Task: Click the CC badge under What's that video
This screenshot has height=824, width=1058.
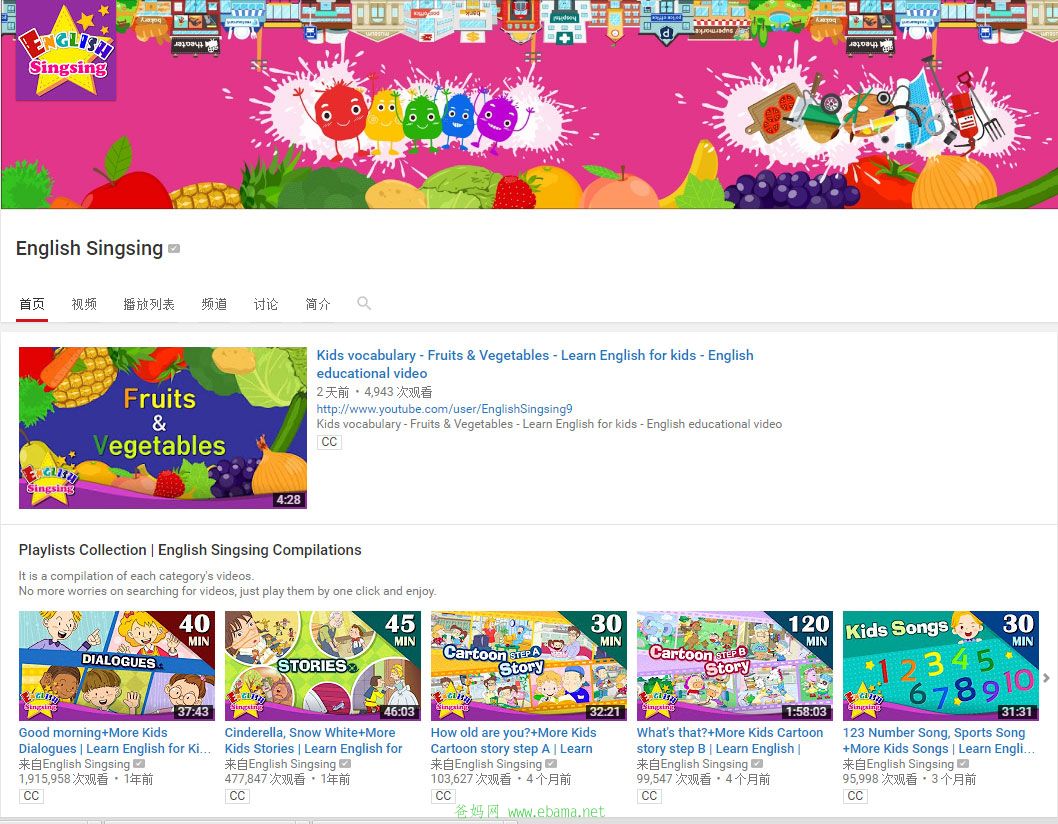Action: coord(649,796)
